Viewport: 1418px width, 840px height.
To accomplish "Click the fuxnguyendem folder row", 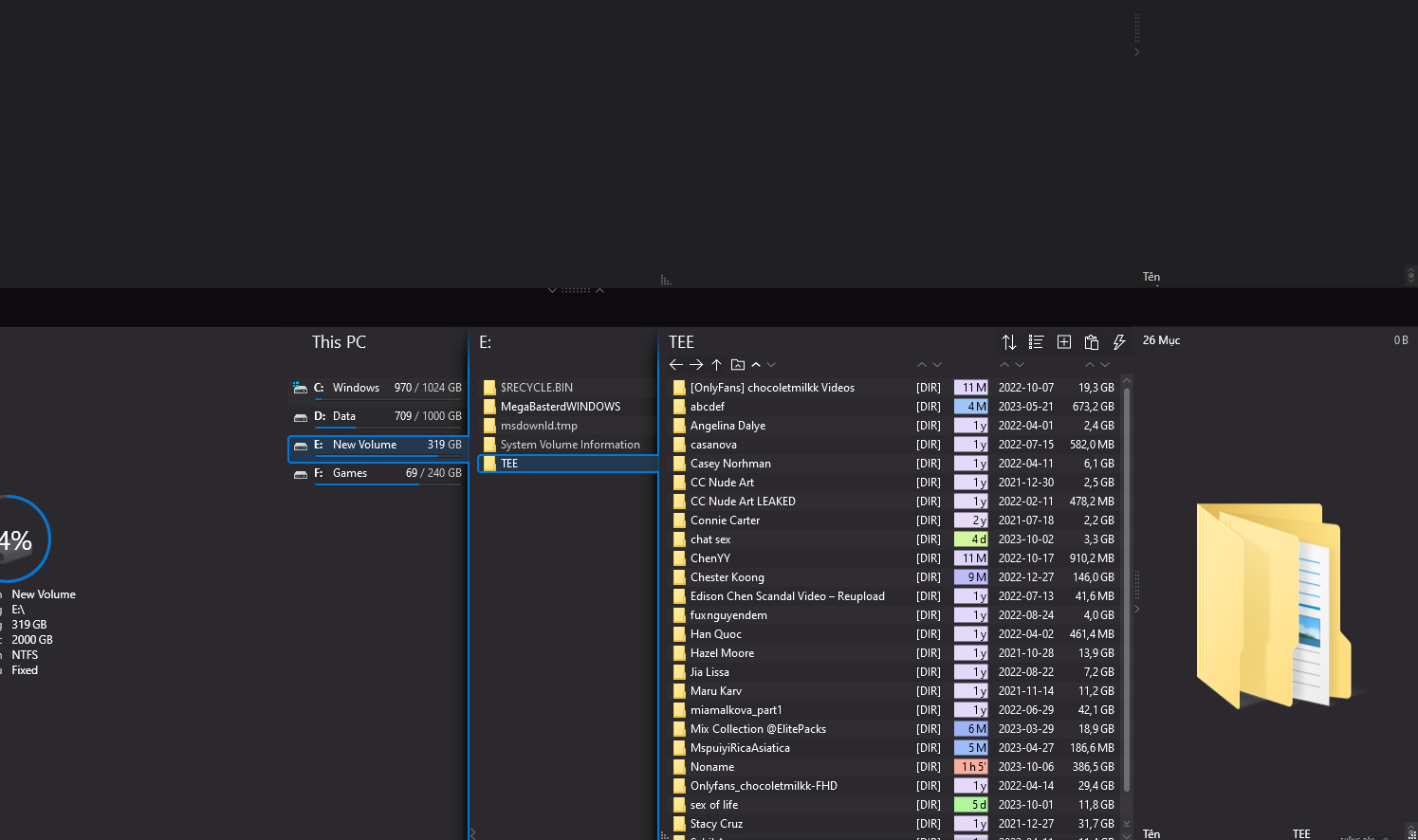I will pos(895,615).
